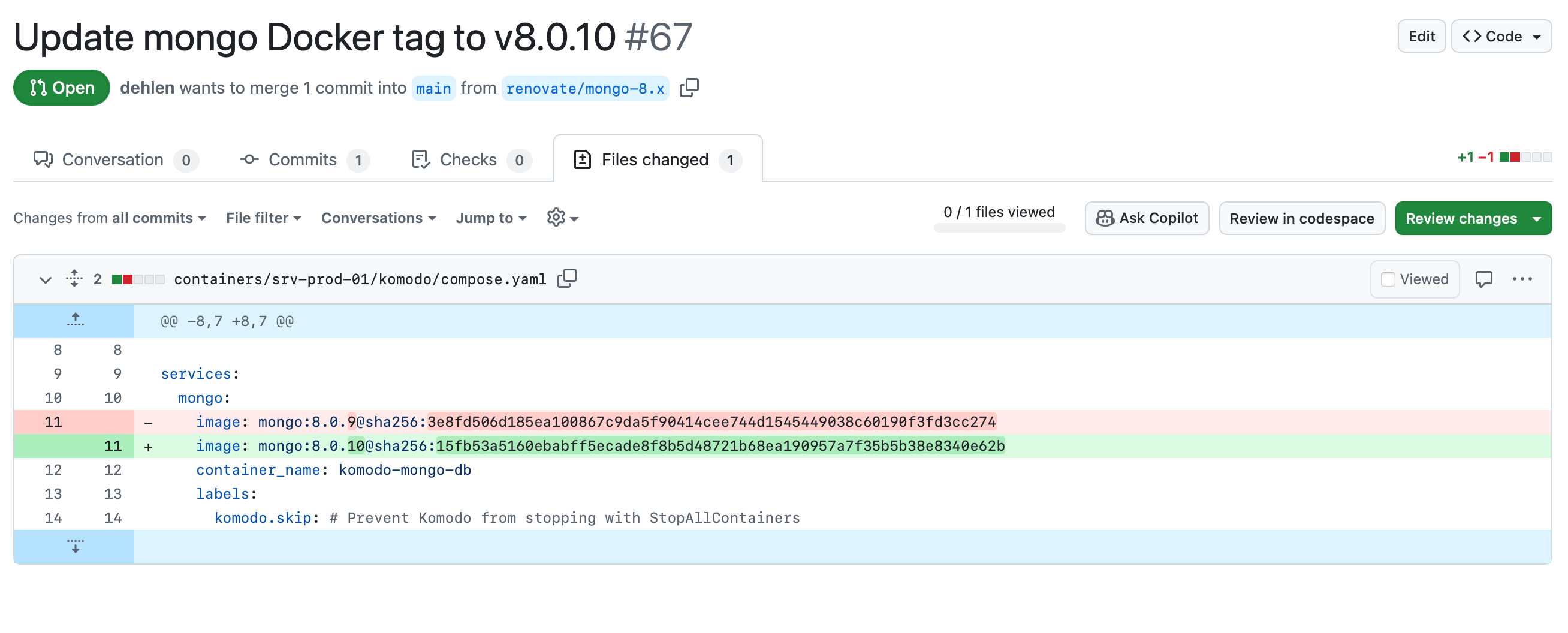Click the Edit button
The height and width of the screenshot is (633, 1568).
pyautogui.click(x=1421, y=36)
